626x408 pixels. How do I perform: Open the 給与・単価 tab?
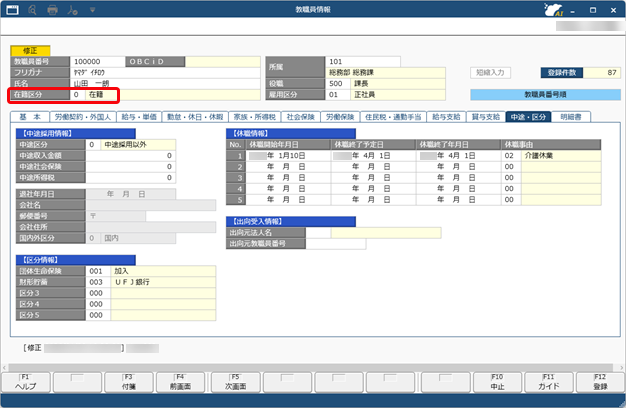[x=139, y=117]
